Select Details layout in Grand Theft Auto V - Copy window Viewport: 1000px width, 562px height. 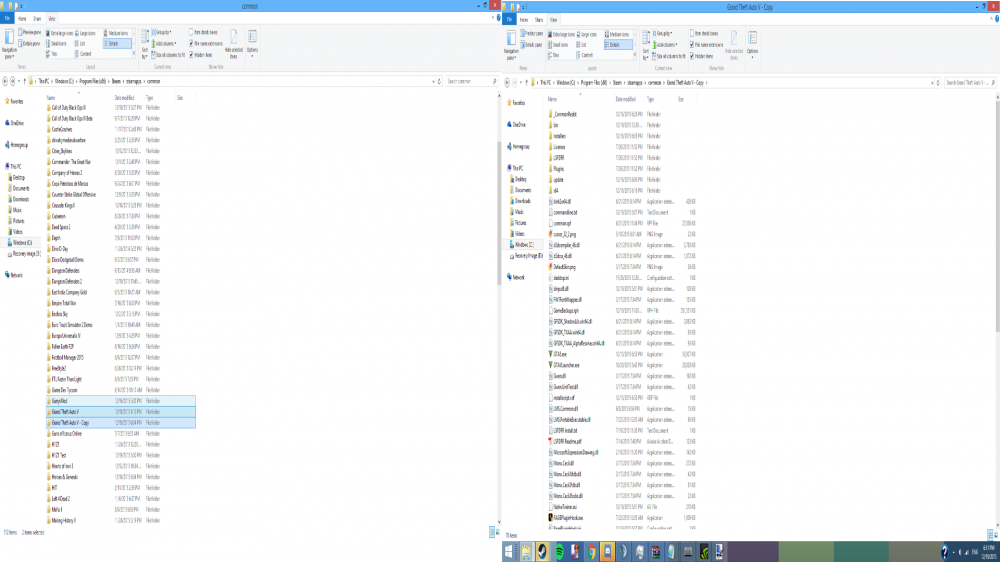coord(617,45)
